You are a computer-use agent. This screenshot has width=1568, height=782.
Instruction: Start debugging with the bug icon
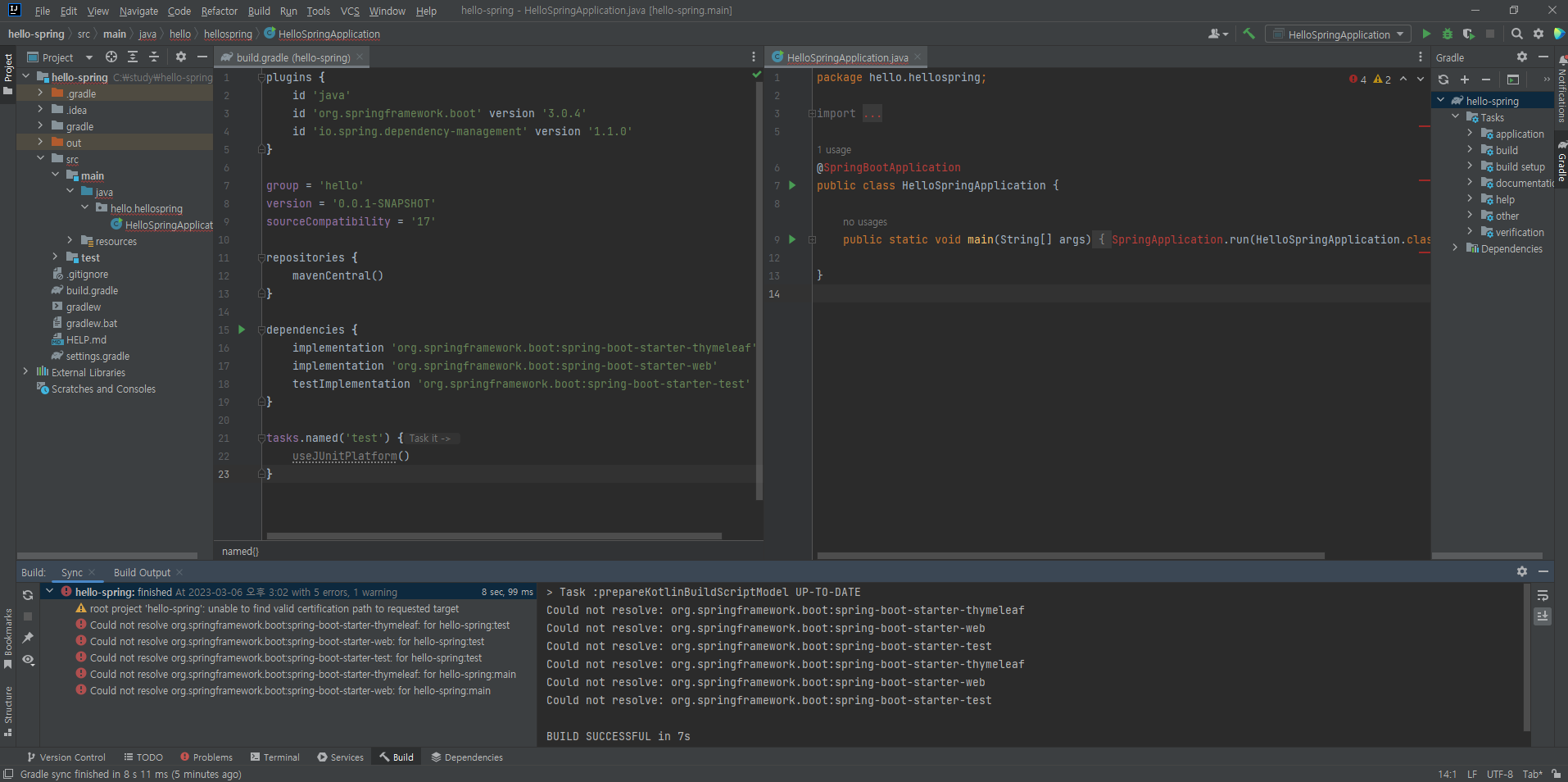point(1448,34)
